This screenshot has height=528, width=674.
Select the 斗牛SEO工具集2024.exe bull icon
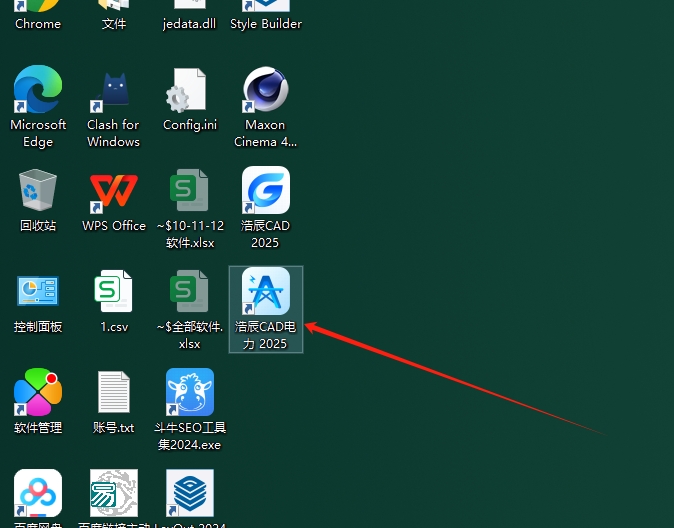pos(190,392)
